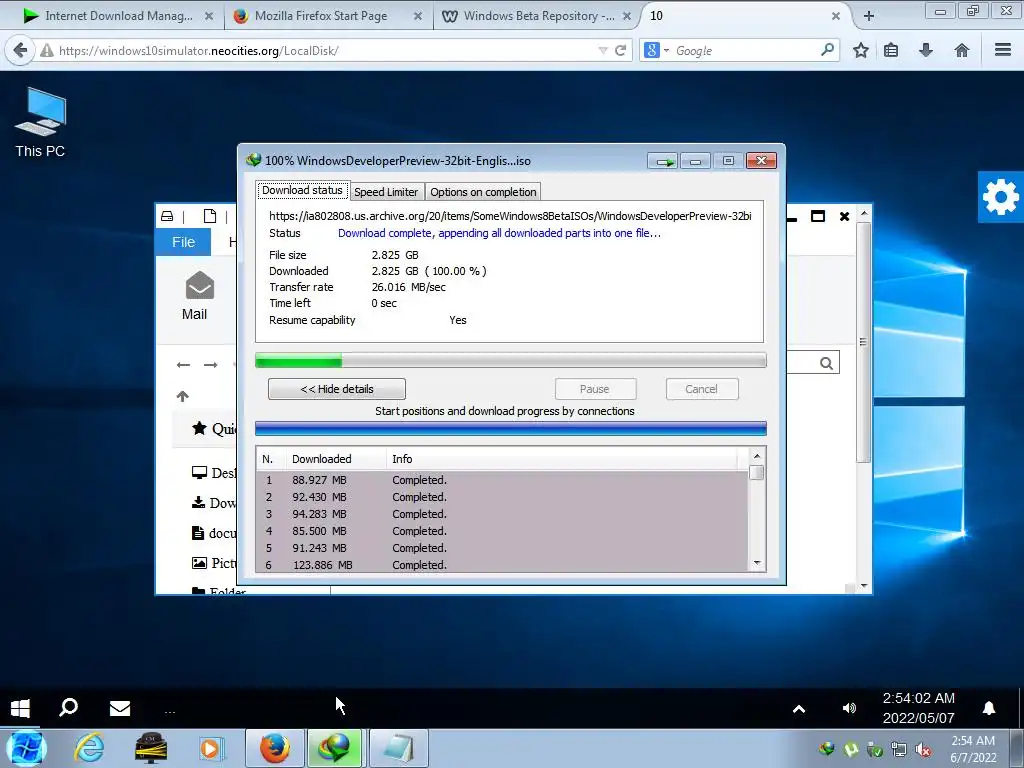
Task: Open the This PC desktop icon
Action: [40, 123]
